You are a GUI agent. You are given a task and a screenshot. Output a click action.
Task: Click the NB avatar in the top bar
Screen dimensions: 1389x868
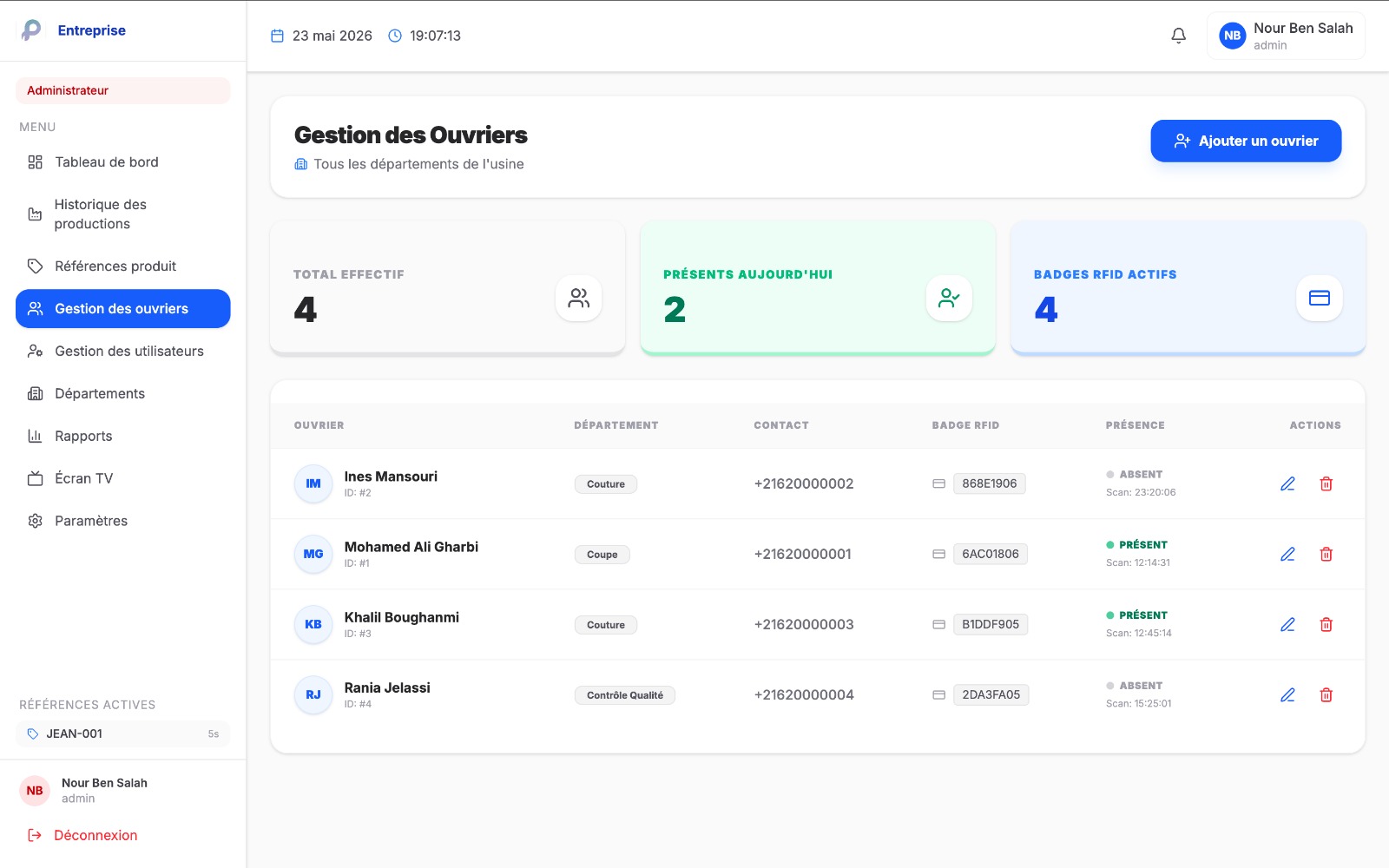[x=1232, y=36]
